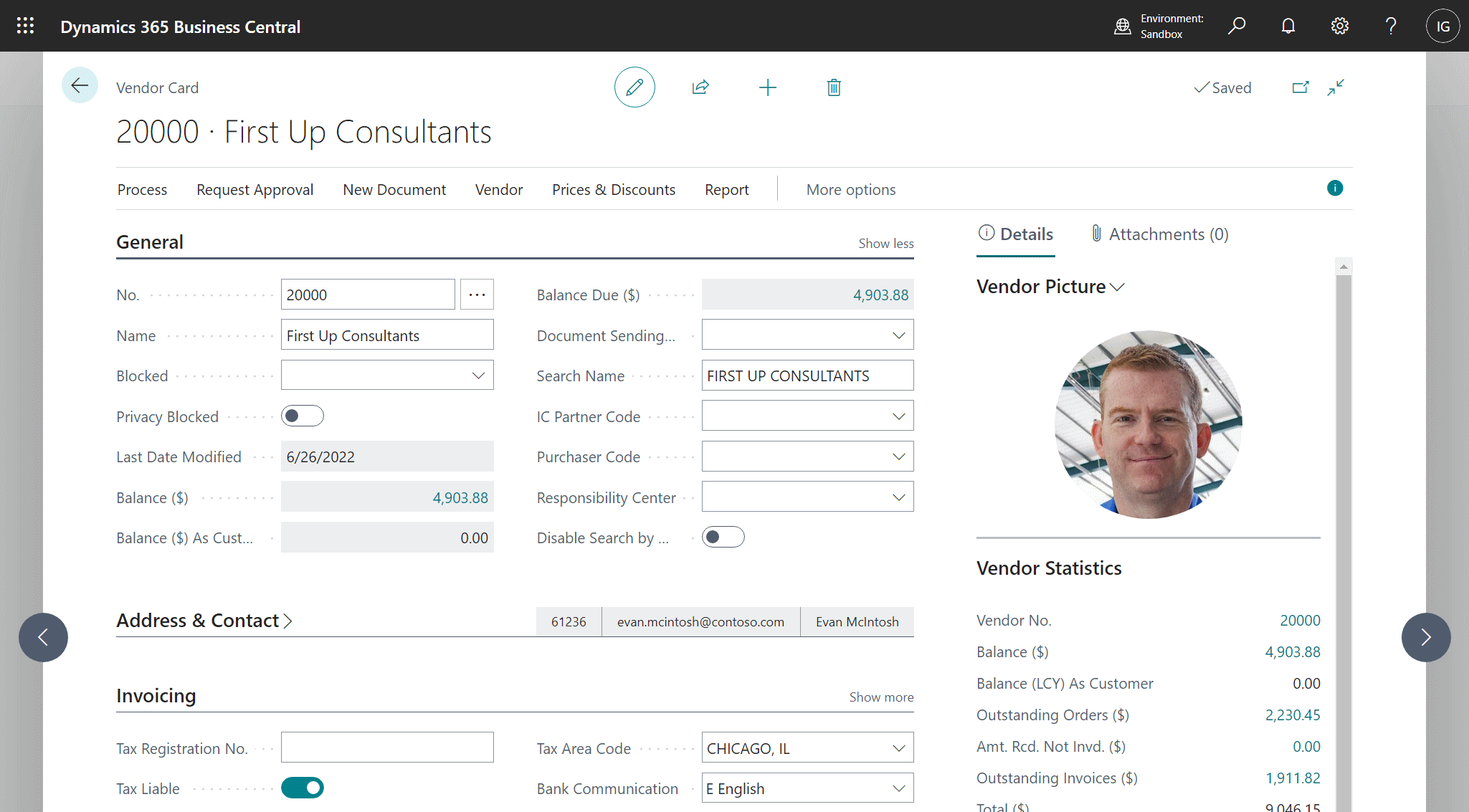The image size is (1469, 812).
Task: Switch to the Attachments tab
Action: [x=1159, y=234]
